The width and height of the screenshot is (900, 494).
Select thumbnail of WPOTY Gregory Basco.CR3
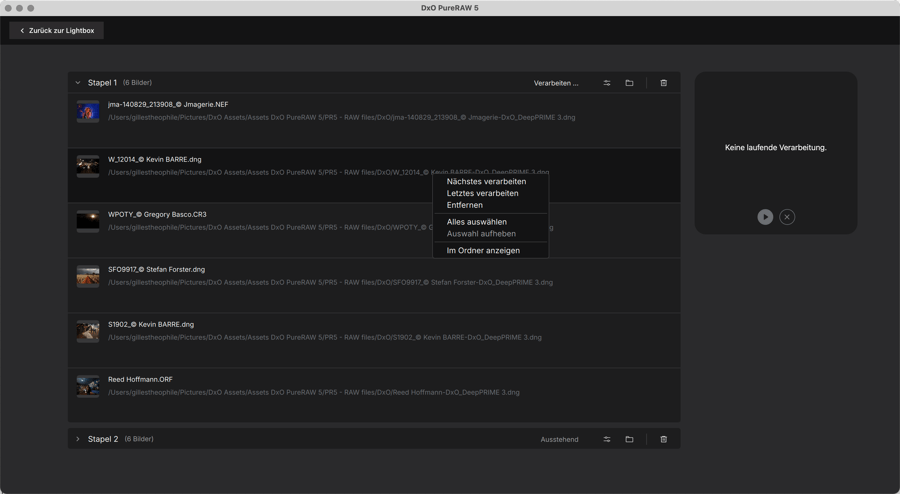88,221
